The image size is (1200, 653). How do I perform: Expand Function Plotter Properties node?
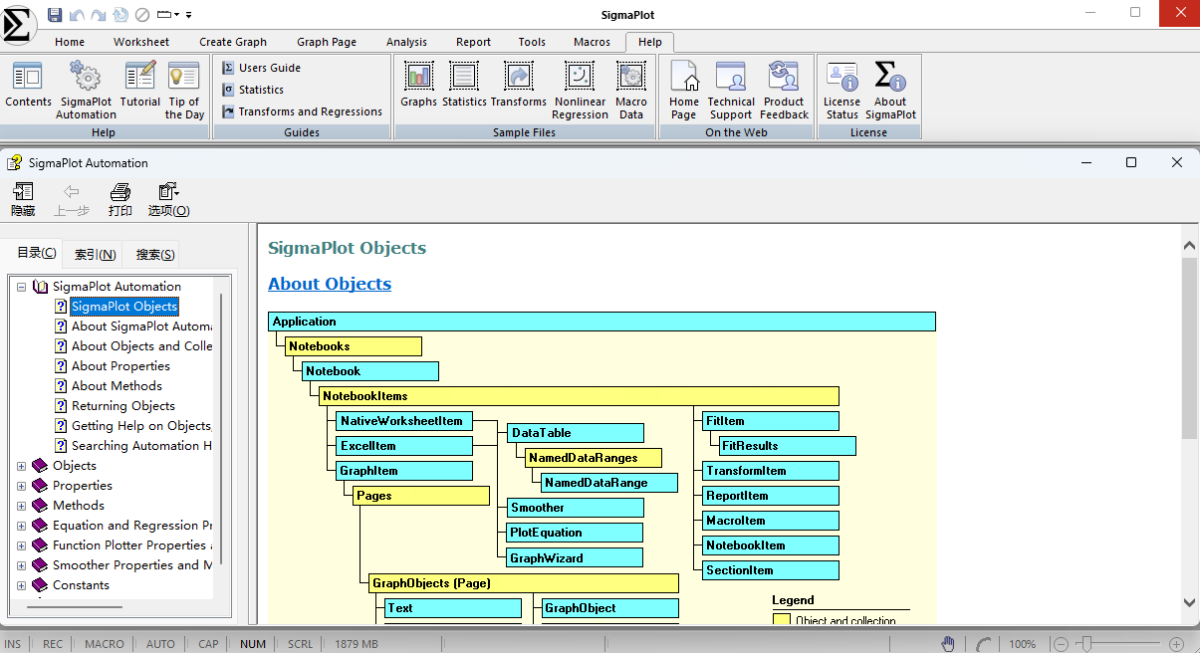click(x=22, y=546)
